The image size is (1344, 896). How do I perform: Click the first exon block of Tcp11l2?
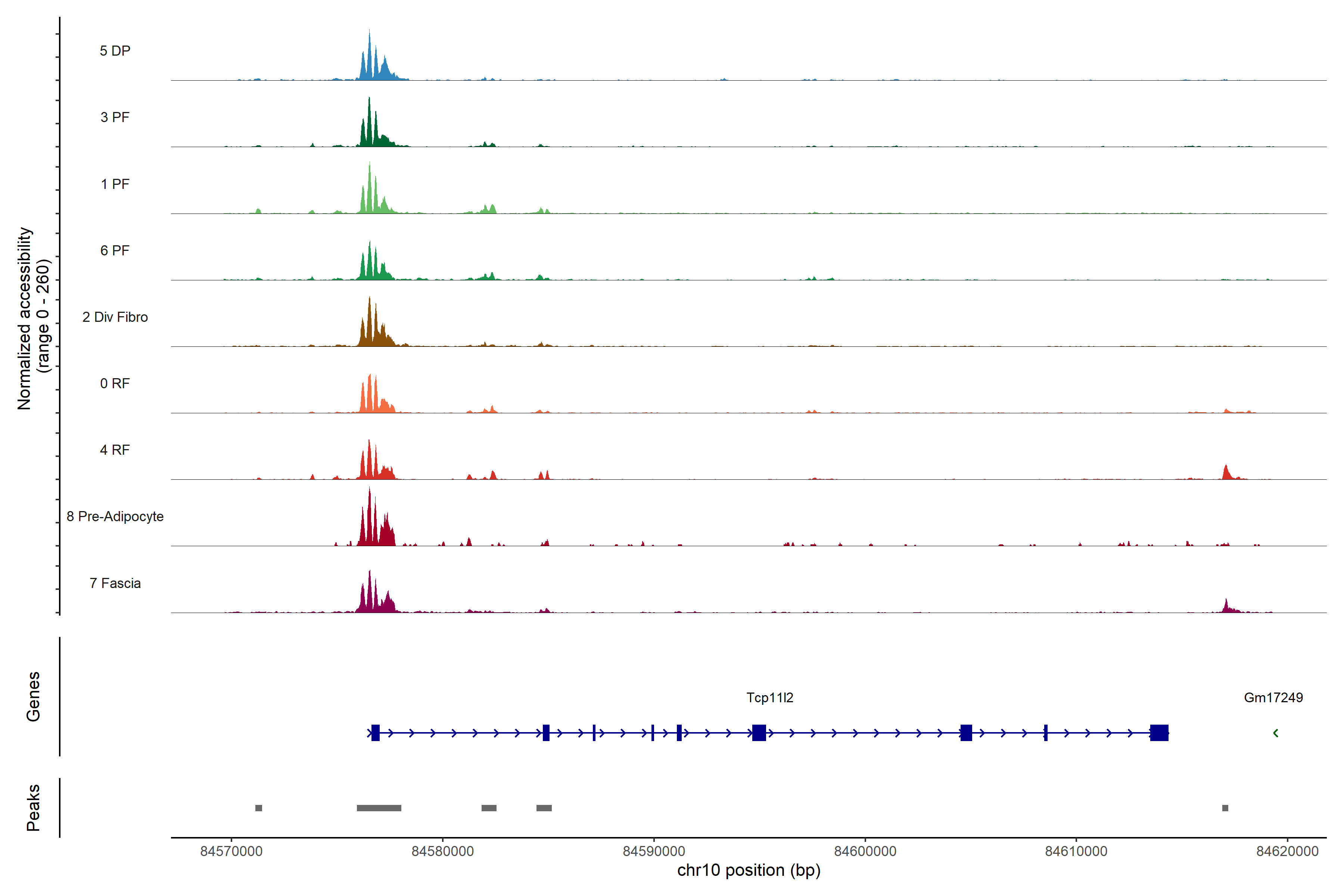pos(376,732)
